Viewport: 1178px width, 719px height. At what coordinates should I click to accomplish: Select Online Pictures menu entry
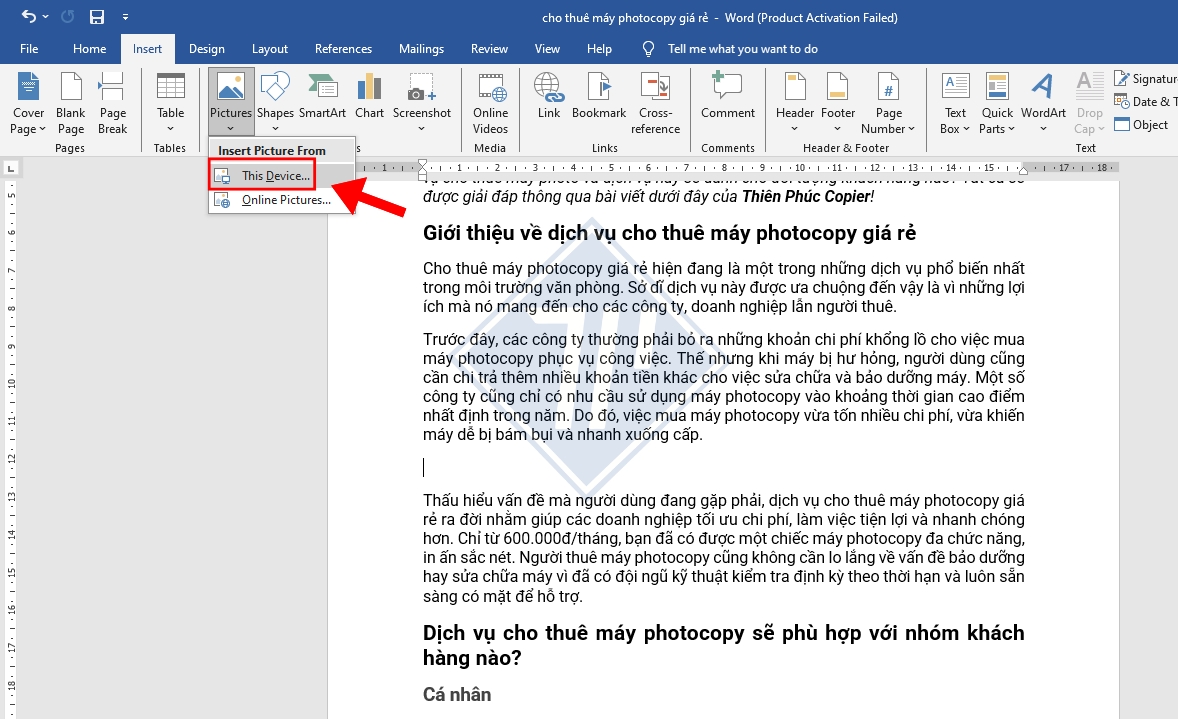tap(285, 200)
